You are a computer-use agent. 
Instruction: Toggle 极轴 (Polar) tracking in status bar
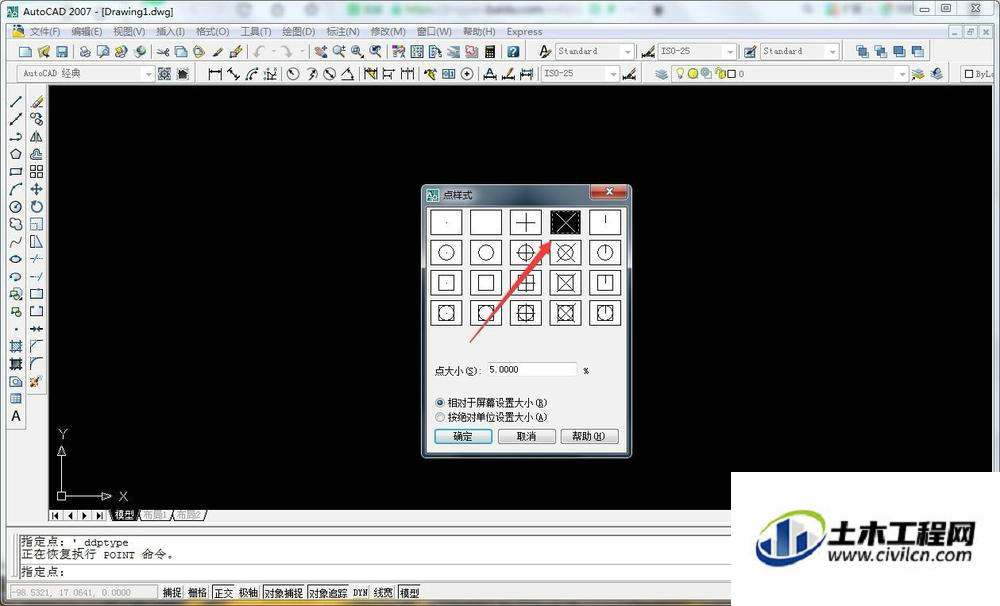click(x=248, y=593)
